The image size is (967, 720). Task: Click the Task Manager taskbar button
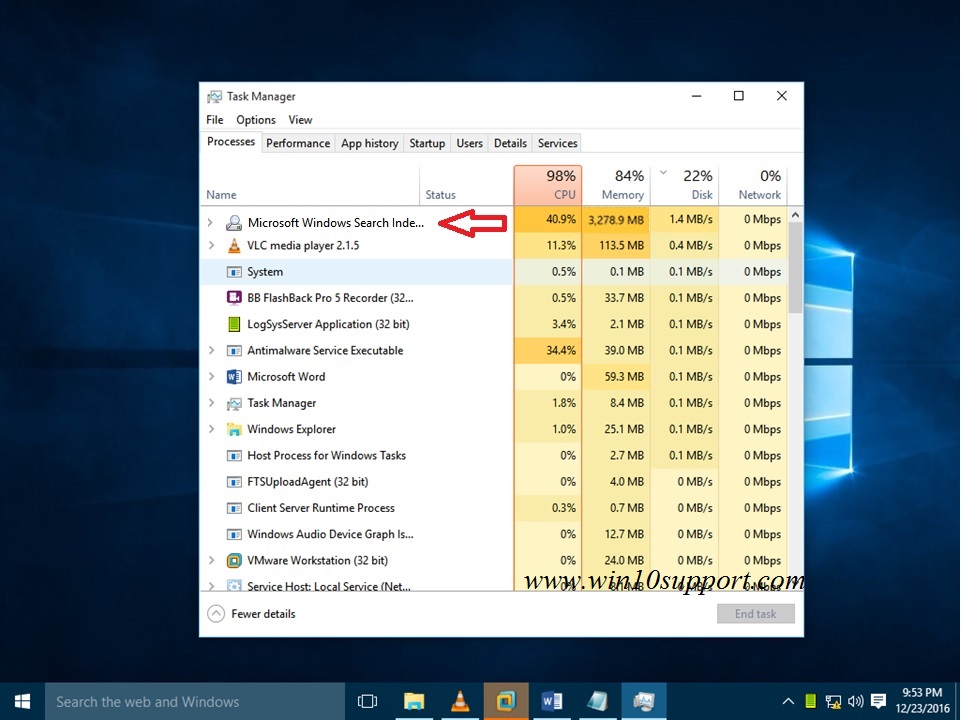[643, 701]
